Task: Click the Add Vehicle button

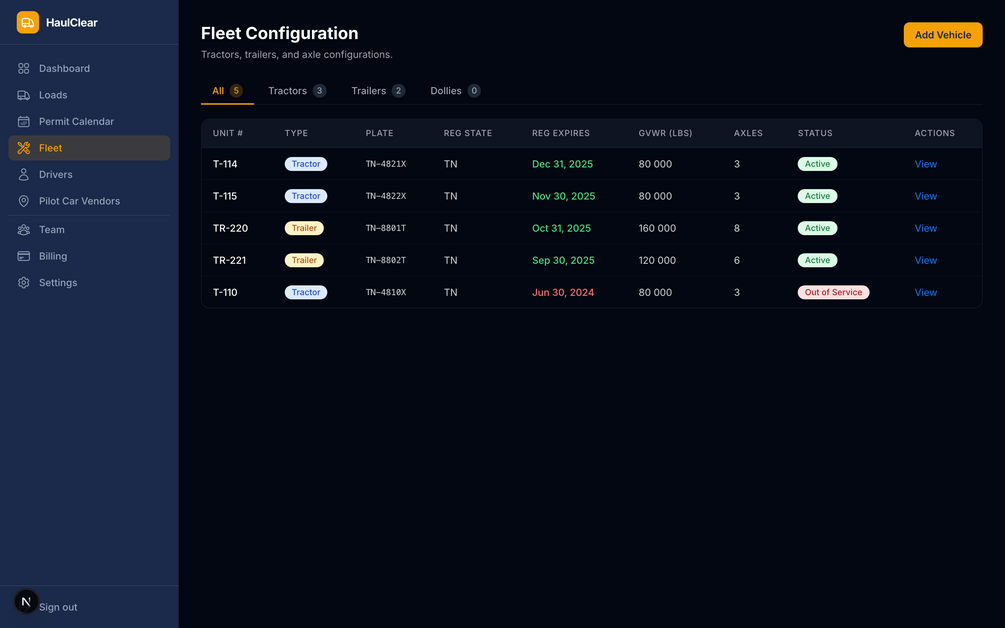Action: pos(943,35)
